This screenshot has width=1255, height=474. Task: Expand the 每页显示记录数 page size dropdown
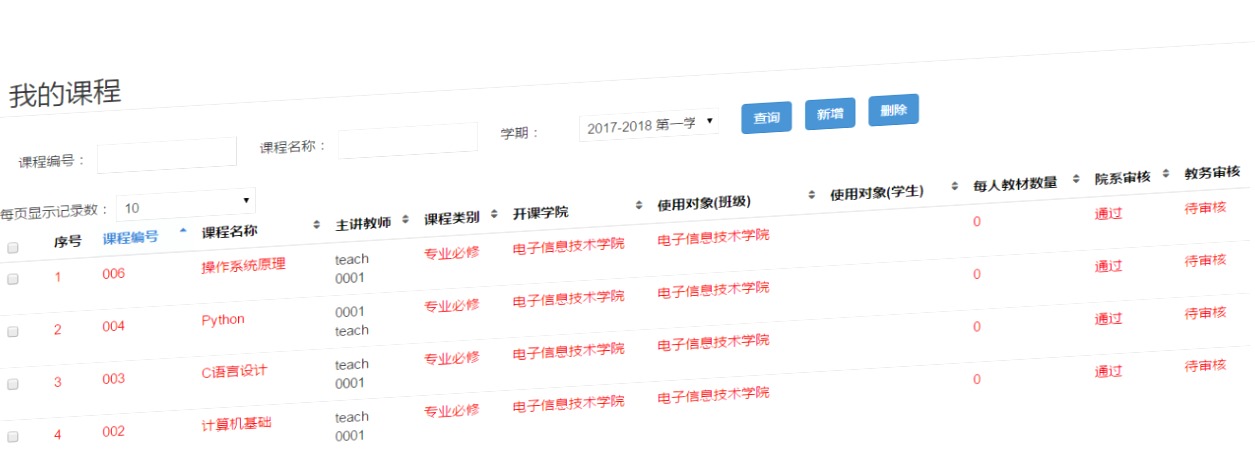point(185,205)
